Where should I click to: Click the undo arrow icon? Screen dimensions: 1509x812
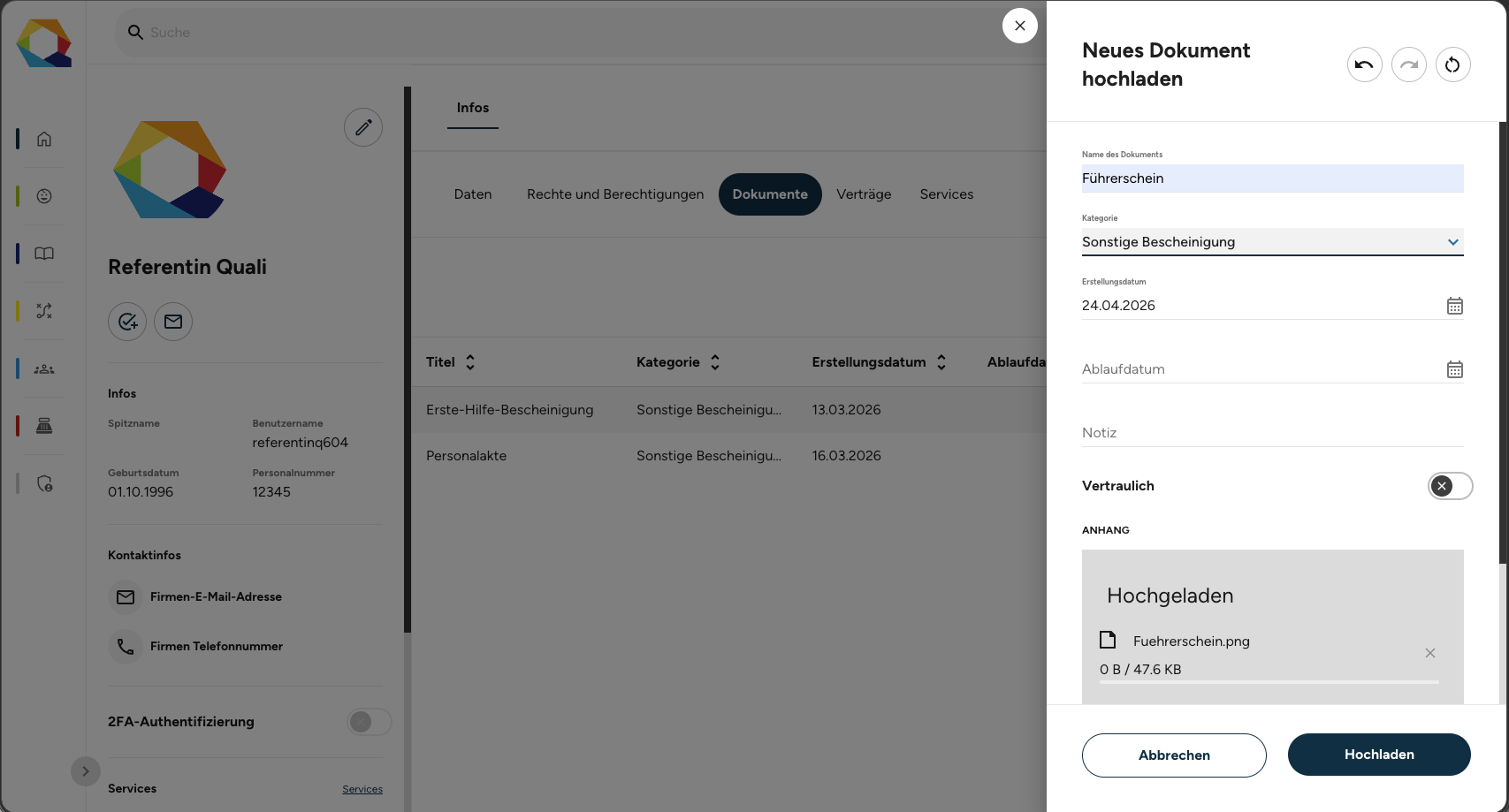click(x=1364, y=65)
